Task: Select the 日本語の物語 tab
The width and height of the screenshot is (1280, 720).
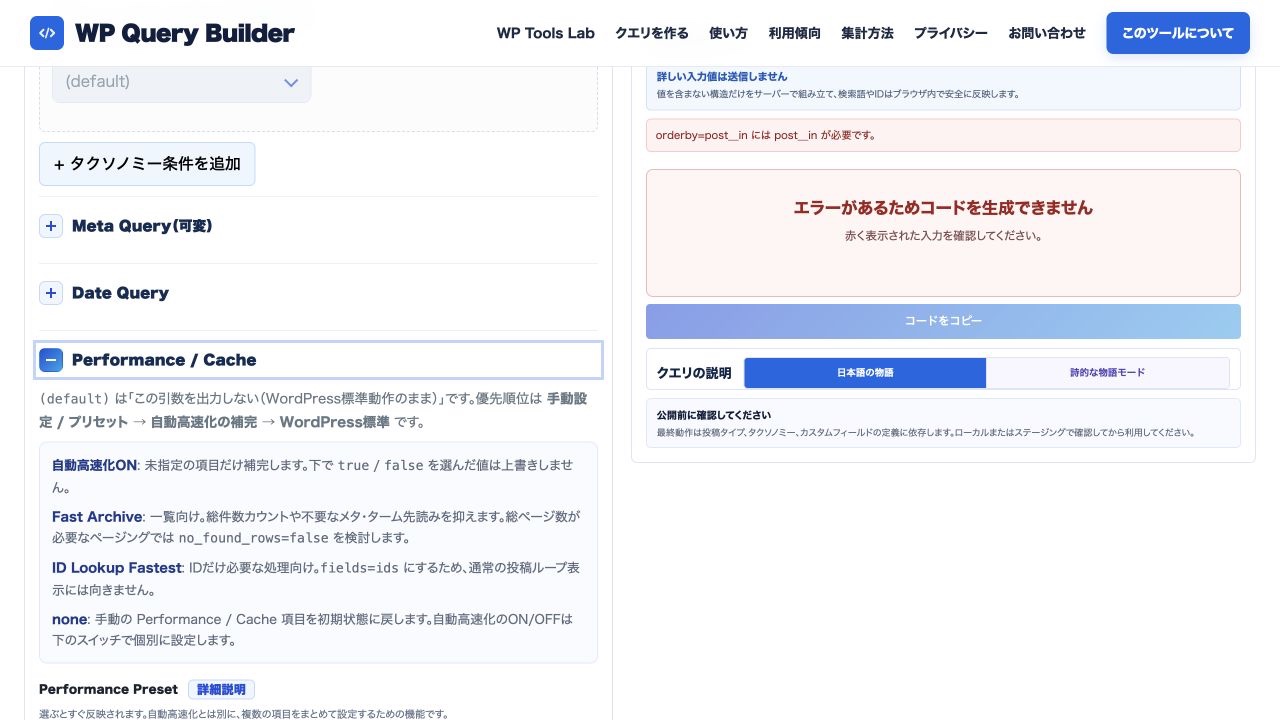Action: pyautogui.click(x=865, y=372)
